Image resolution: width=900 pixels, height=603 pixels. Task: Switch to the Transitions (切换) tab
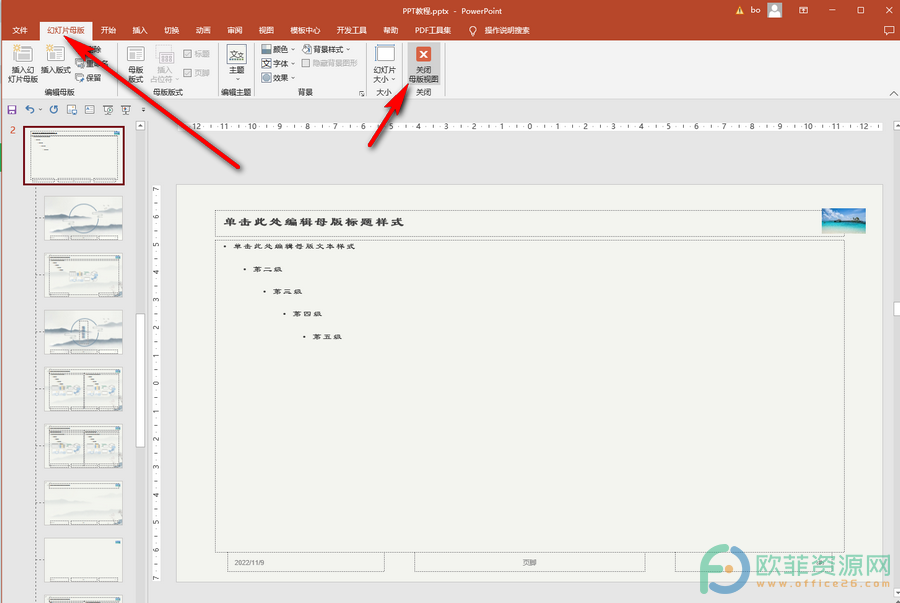click(x=172, y=30)
